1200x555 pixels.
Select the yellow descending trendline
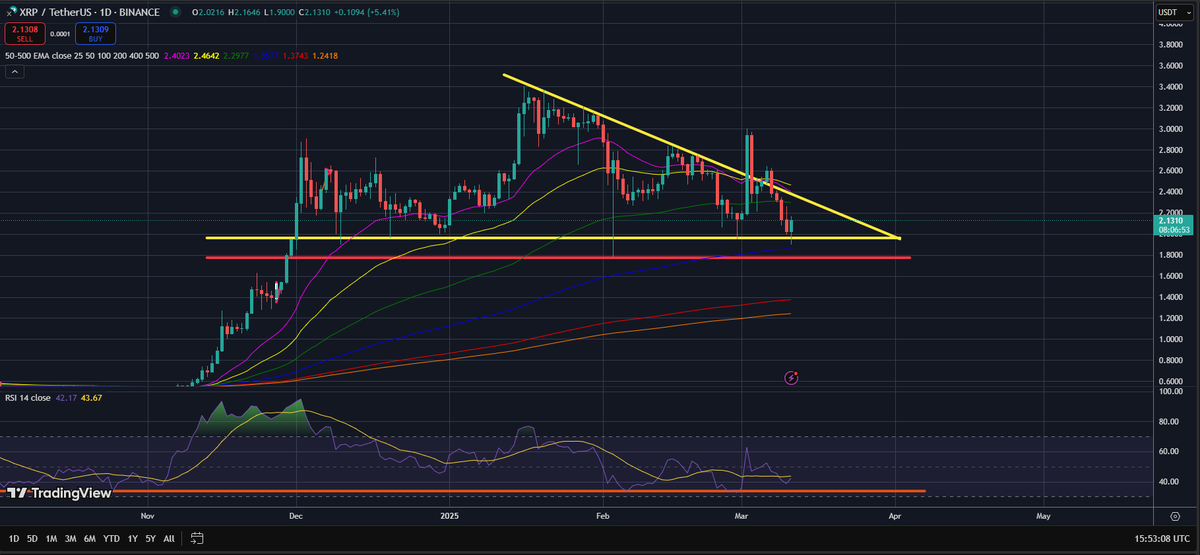coord(700,156)
